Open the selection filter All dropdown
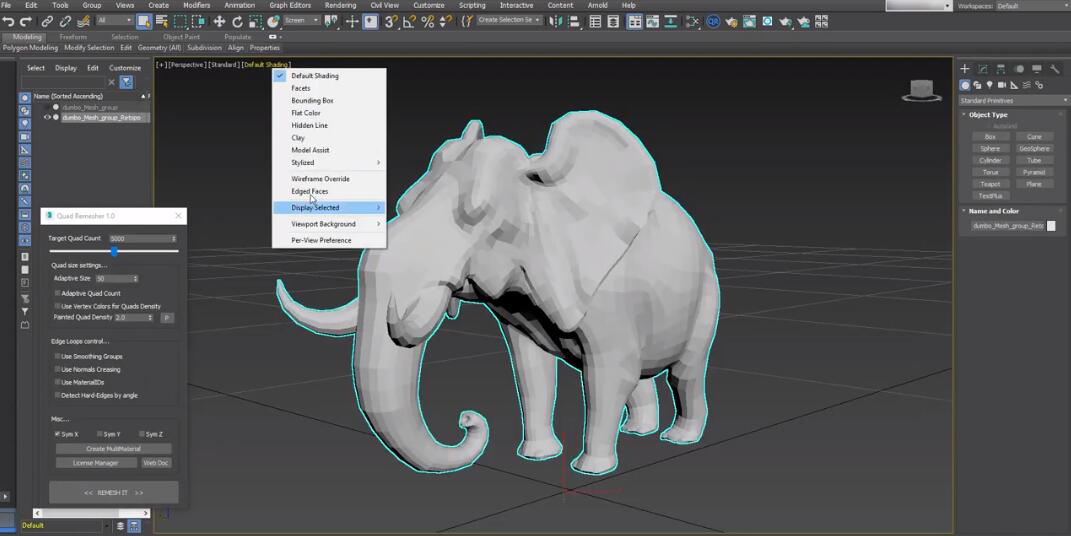Image resolution: width=1071 pixels, height=536 pixels. click(x=114, y=21)
